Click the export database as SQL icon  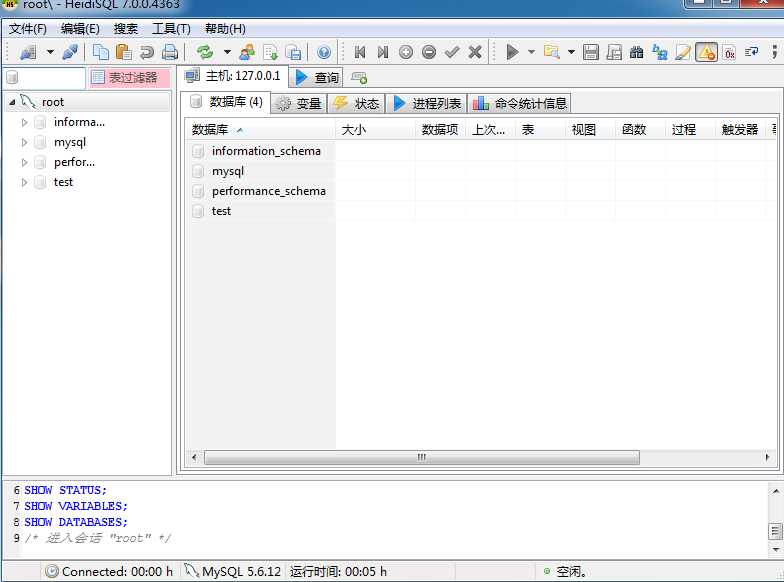click(x=294, y=52)
